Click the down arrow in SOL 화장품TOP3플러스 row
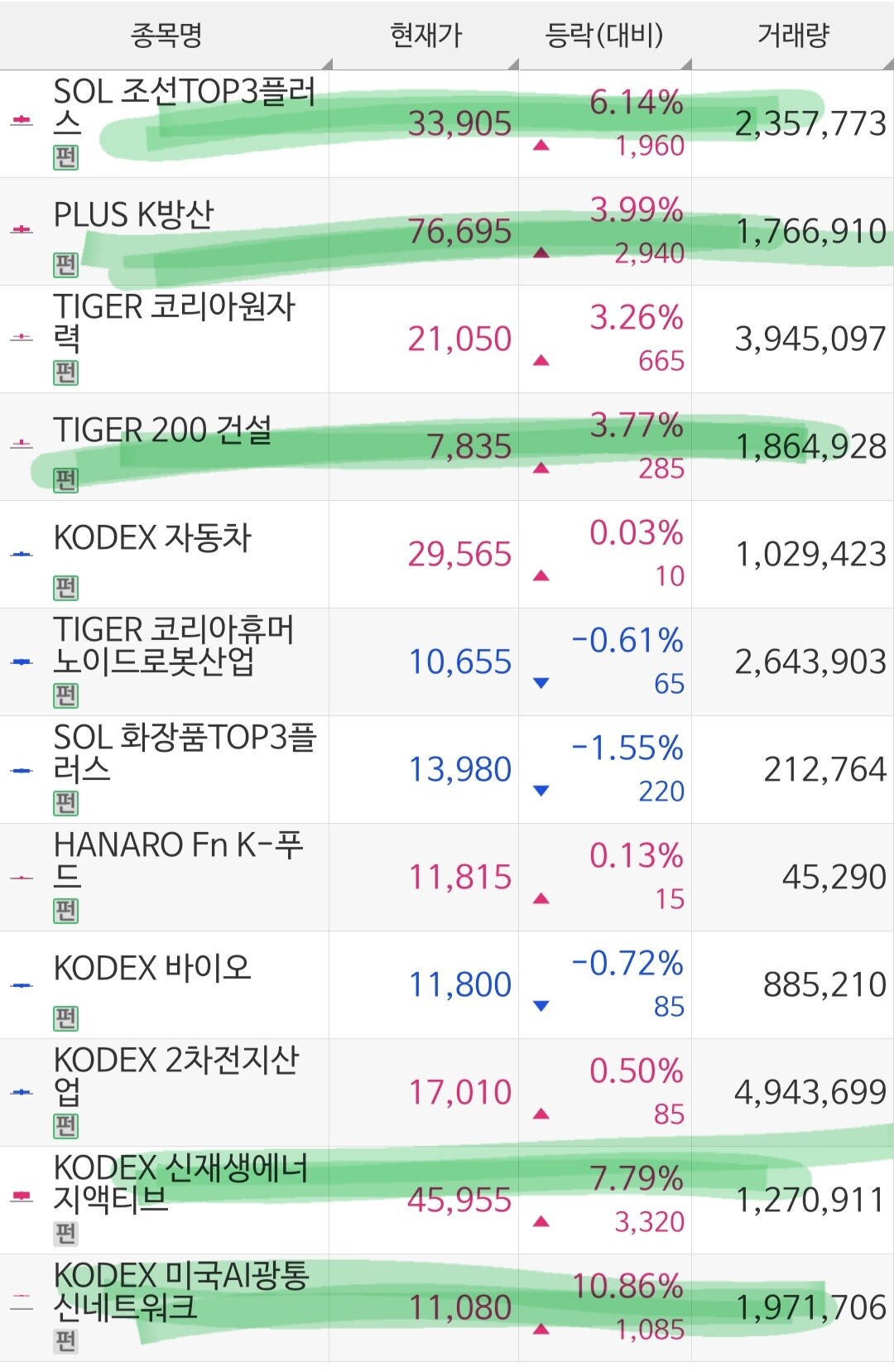The width and height of the screenshot is (894, 1372). [x=541, y=791]
